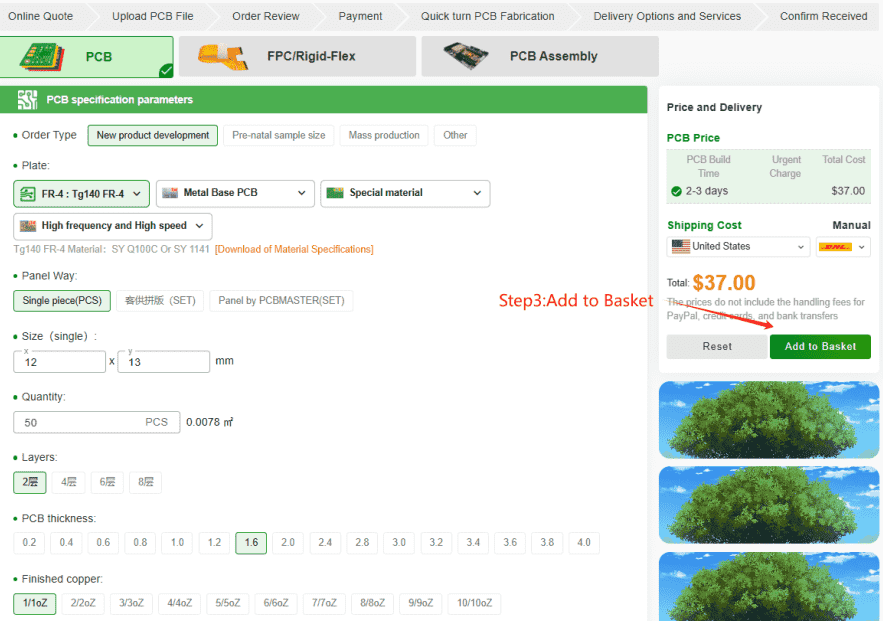Click the Special material green icon
Image resolution: width=884 pixels, height=623 pixels.
point(334,193)
